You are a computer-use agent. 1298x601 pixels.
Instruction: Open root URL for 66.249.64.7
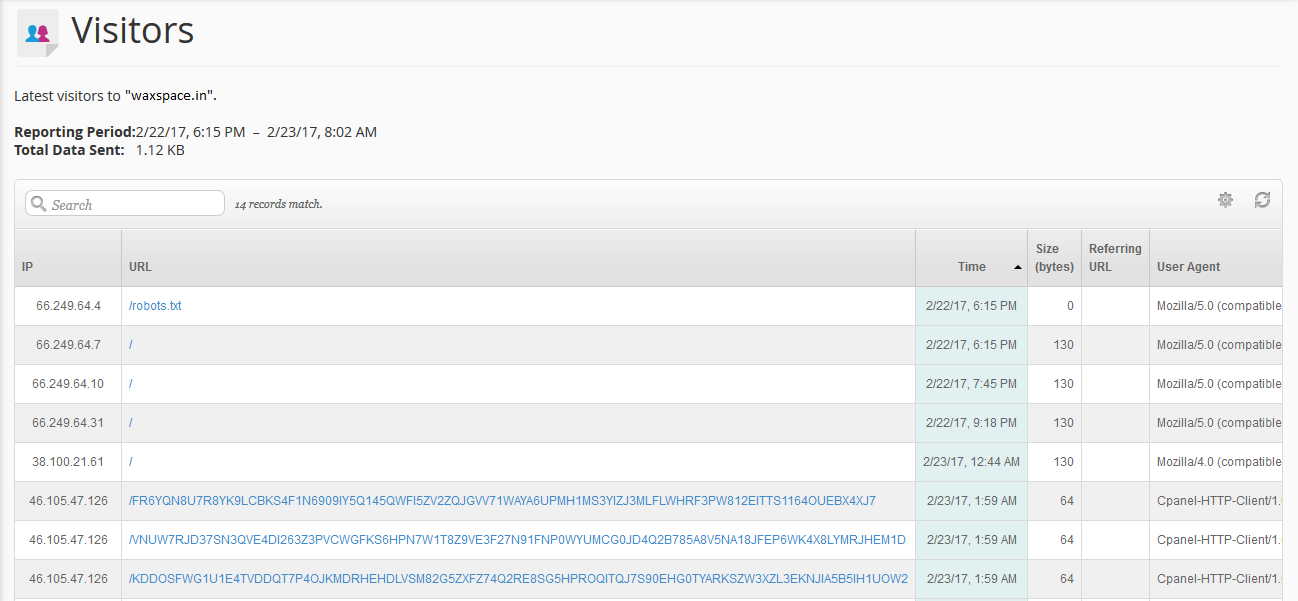[131, 345]
